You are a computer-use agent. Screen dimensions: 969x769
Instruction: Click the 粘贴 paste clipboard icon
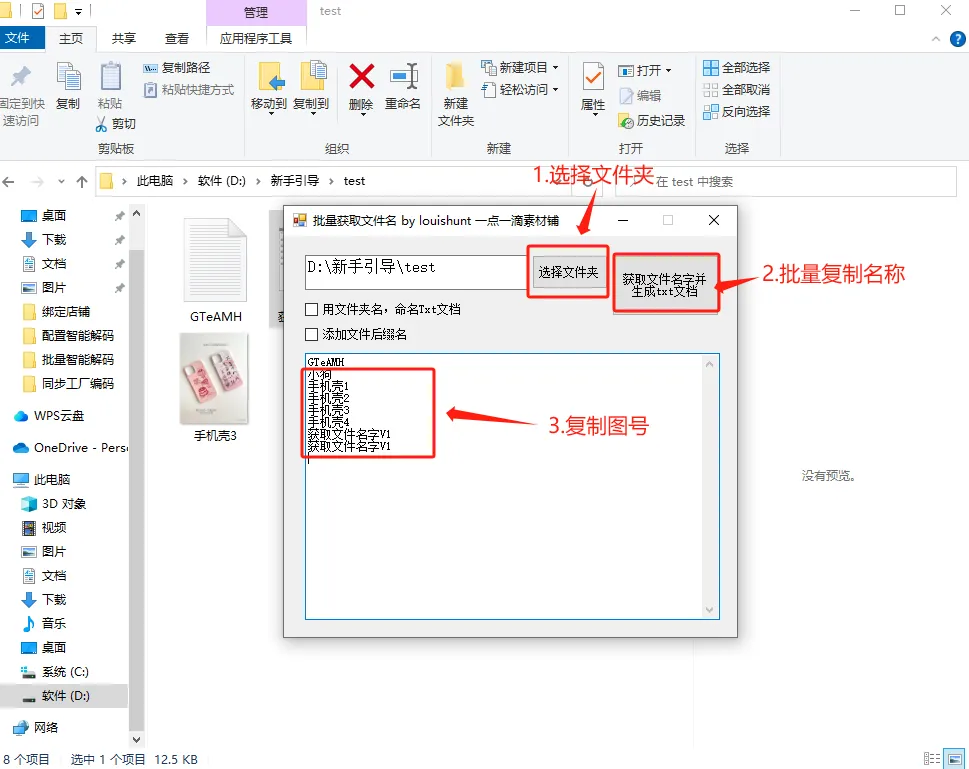[110, 77]
